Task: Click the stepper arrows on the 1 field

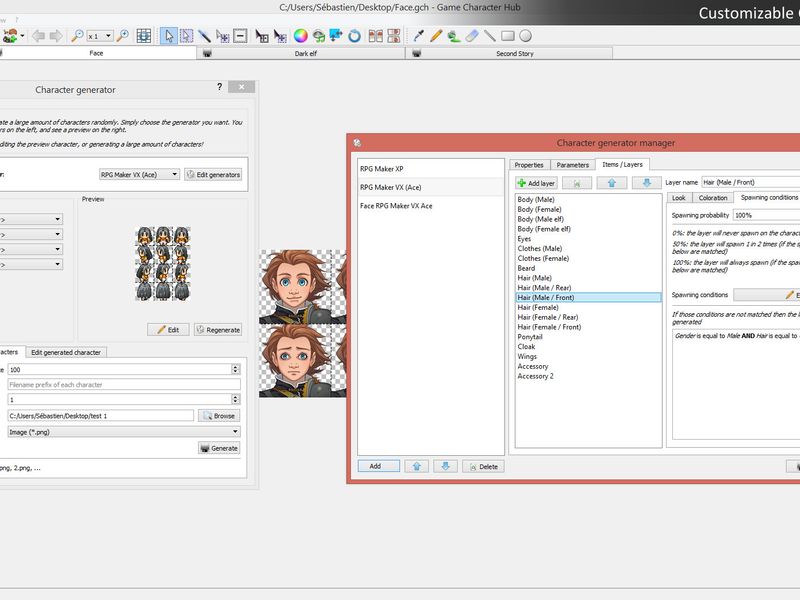Action: (x=235, y=399)
